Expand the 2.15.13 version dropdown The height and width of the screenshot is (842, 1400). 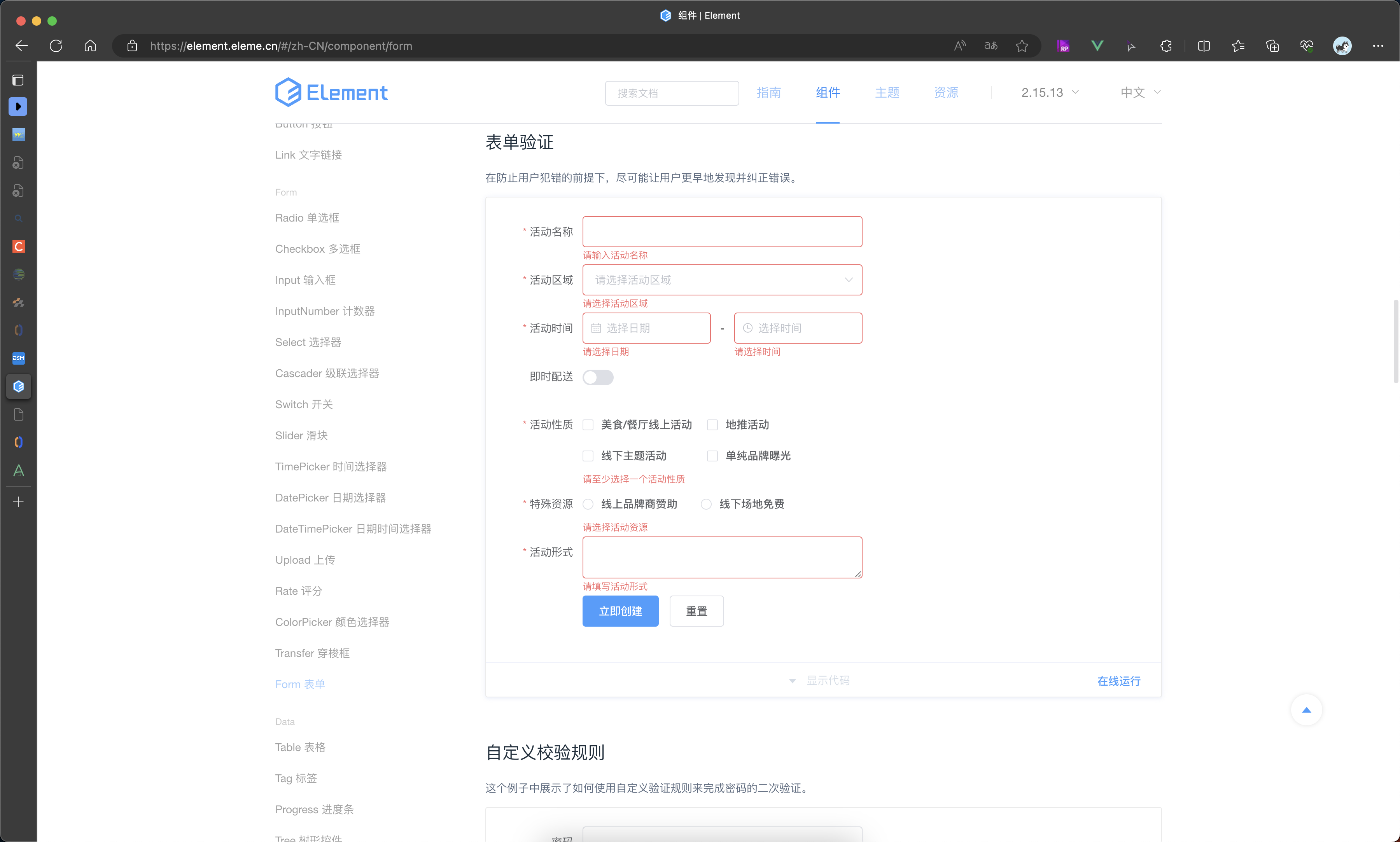(x=1050, y=93)
